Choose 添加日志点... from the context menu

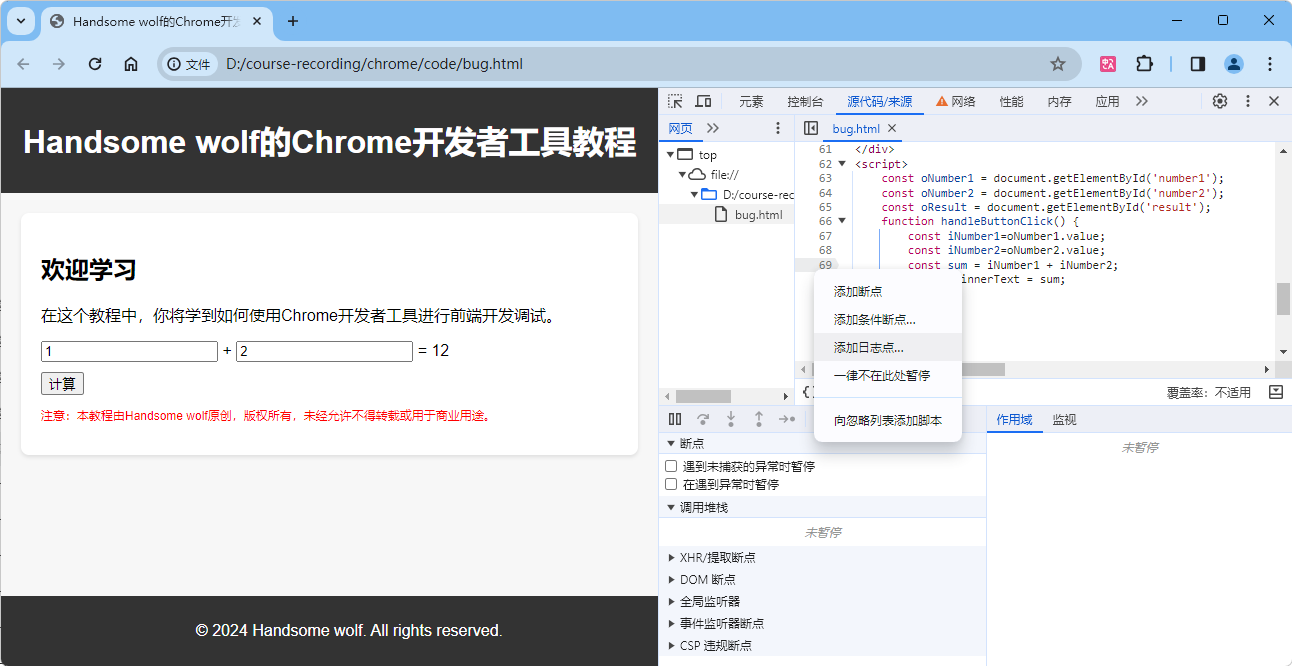888,348
